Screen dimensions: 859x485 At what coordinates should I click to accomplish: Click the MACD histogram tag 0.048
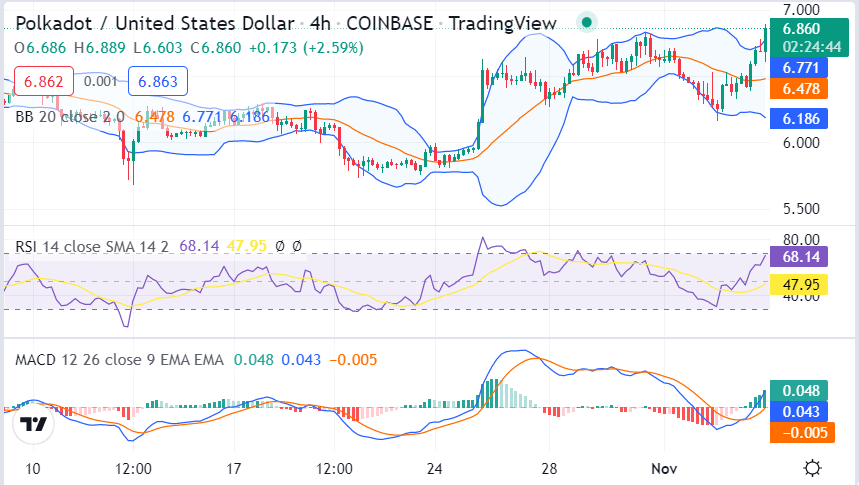pos(799,391)
